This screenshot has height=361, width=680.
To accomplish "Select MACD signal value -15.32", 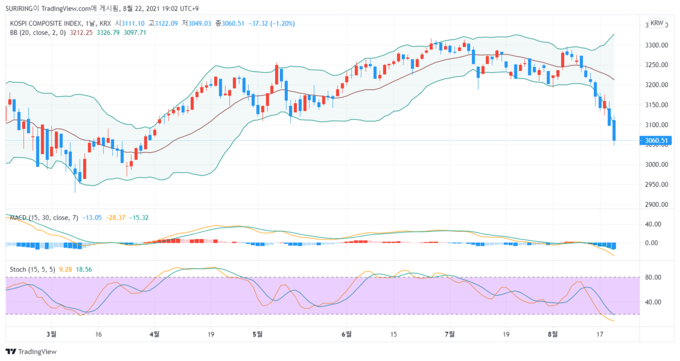I will point(139,218).
